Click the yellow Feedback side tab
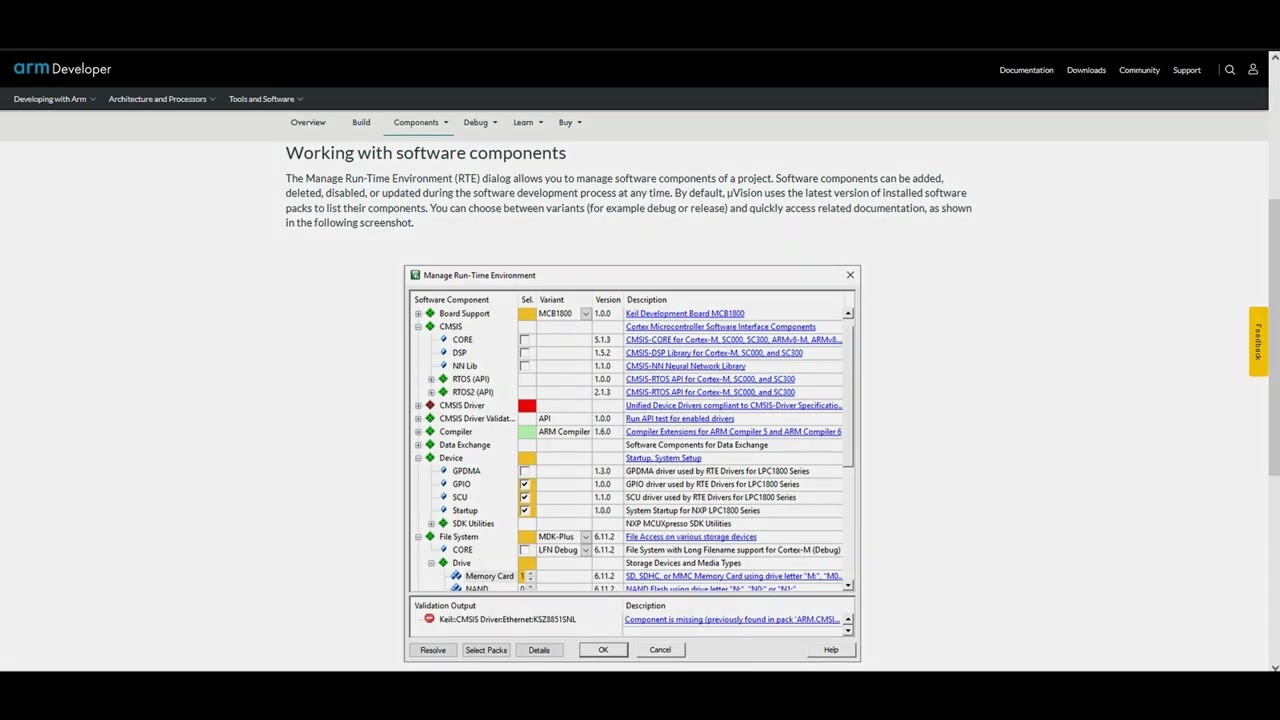This screenshot has width=1280, height=720. tap(1258, 342)
